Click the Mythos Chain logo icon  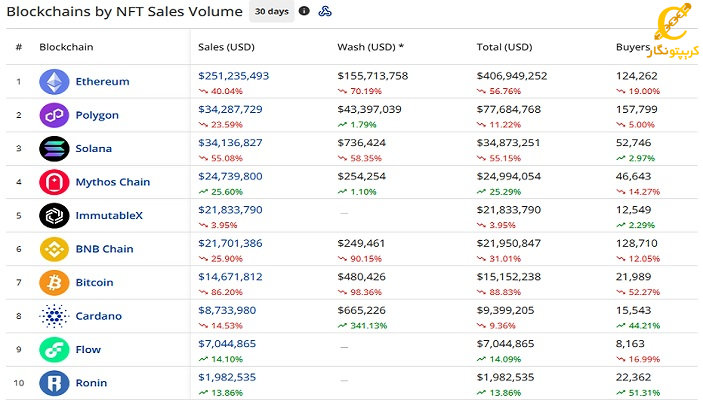point(54,182)
